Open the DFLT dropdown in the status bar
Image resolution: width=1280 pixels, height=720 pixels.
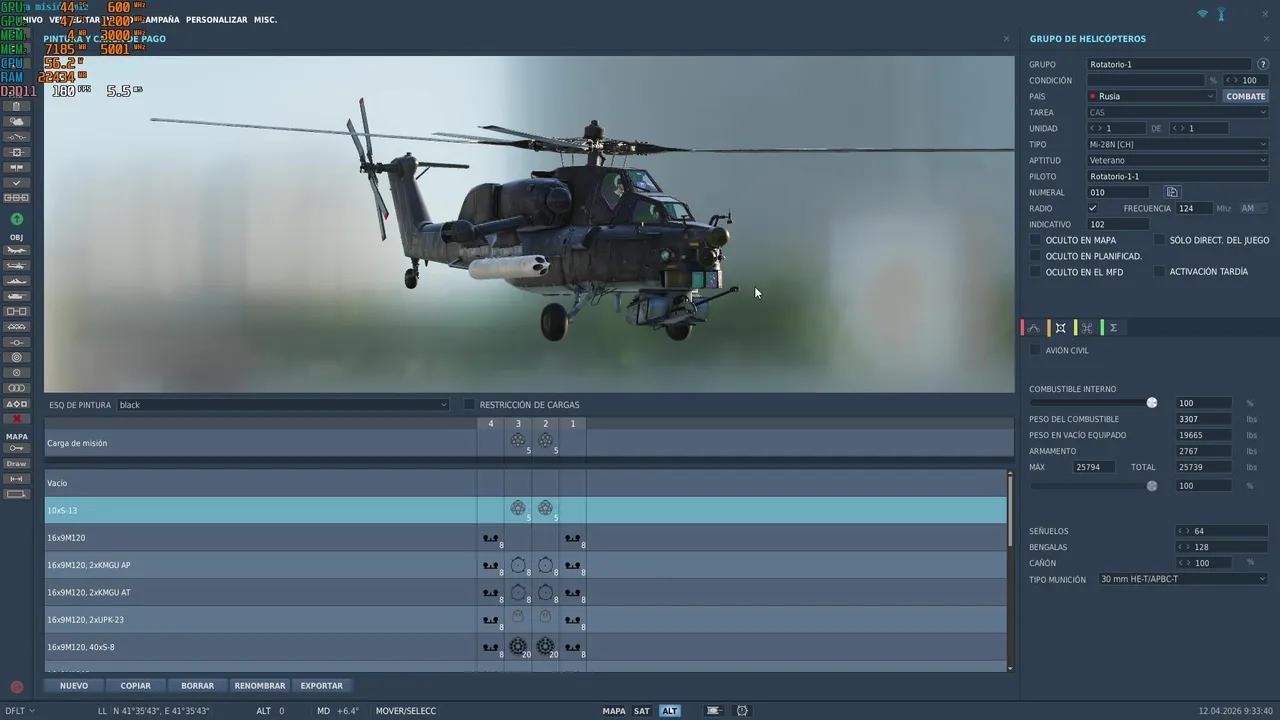coord(19,711)
